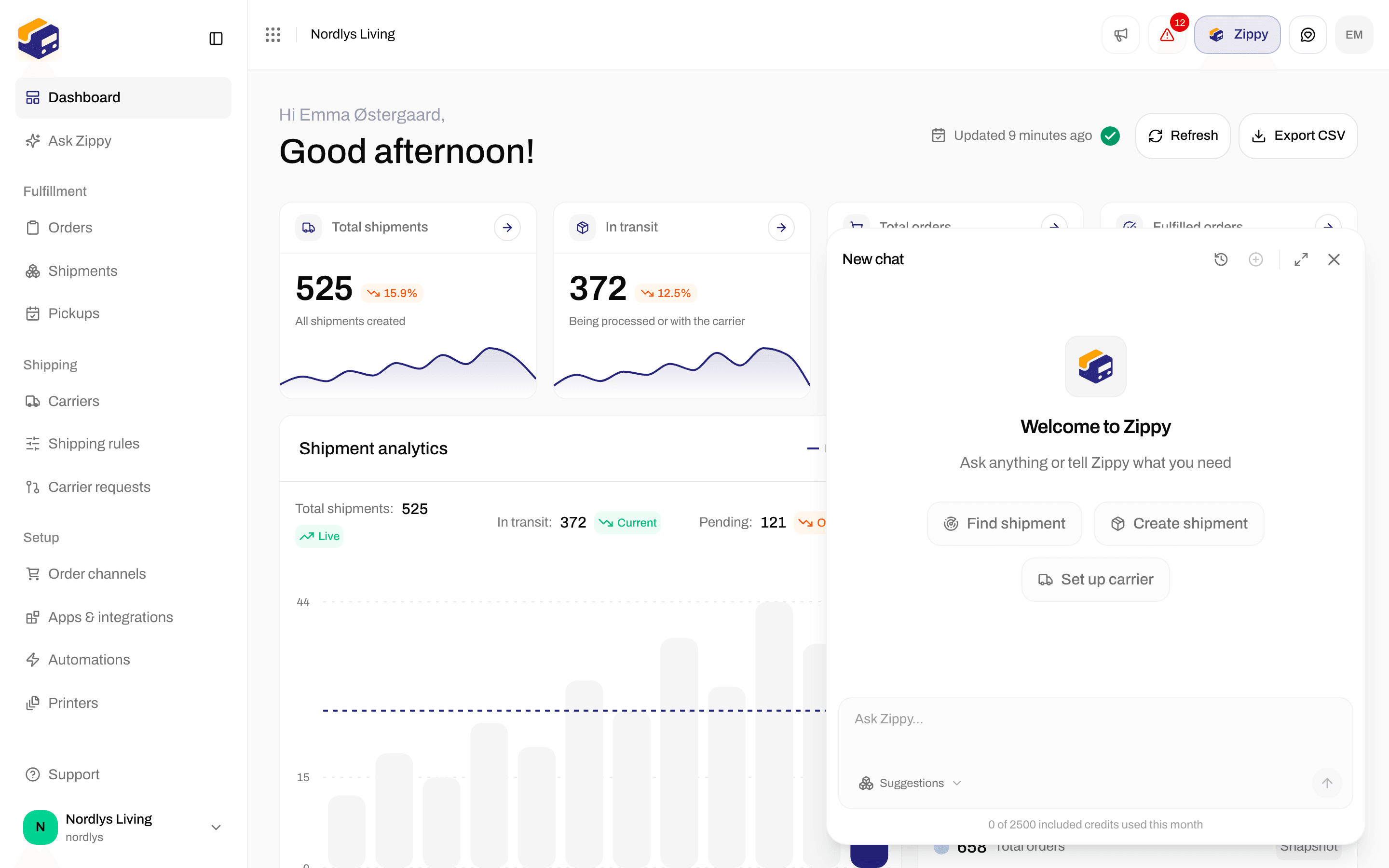Screen dimensions: 1389x868
Task: Click the Set up carrier suggestion
Action: point(1095,580)
